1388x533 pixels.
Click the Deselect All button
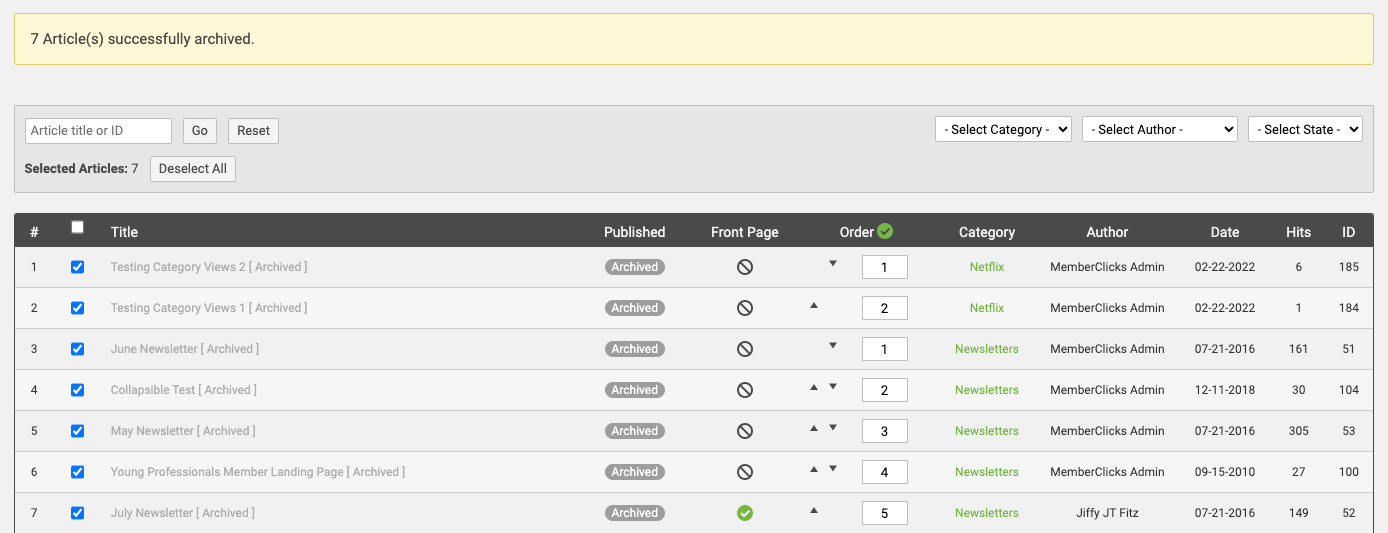point(193,169)
